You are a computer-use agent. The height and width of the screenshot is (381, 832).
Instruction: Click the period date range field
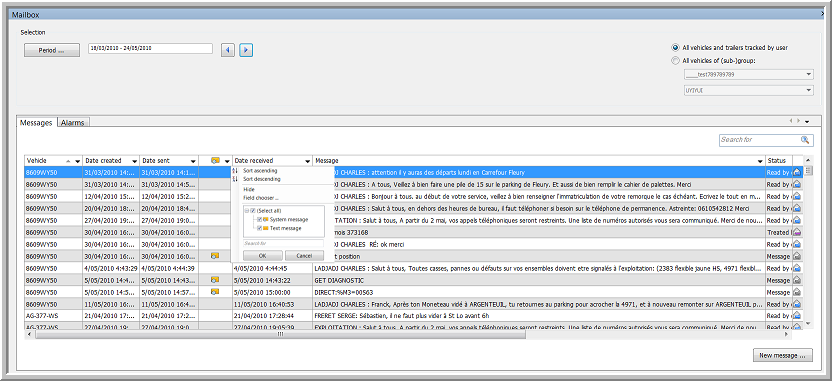point(150,49)
